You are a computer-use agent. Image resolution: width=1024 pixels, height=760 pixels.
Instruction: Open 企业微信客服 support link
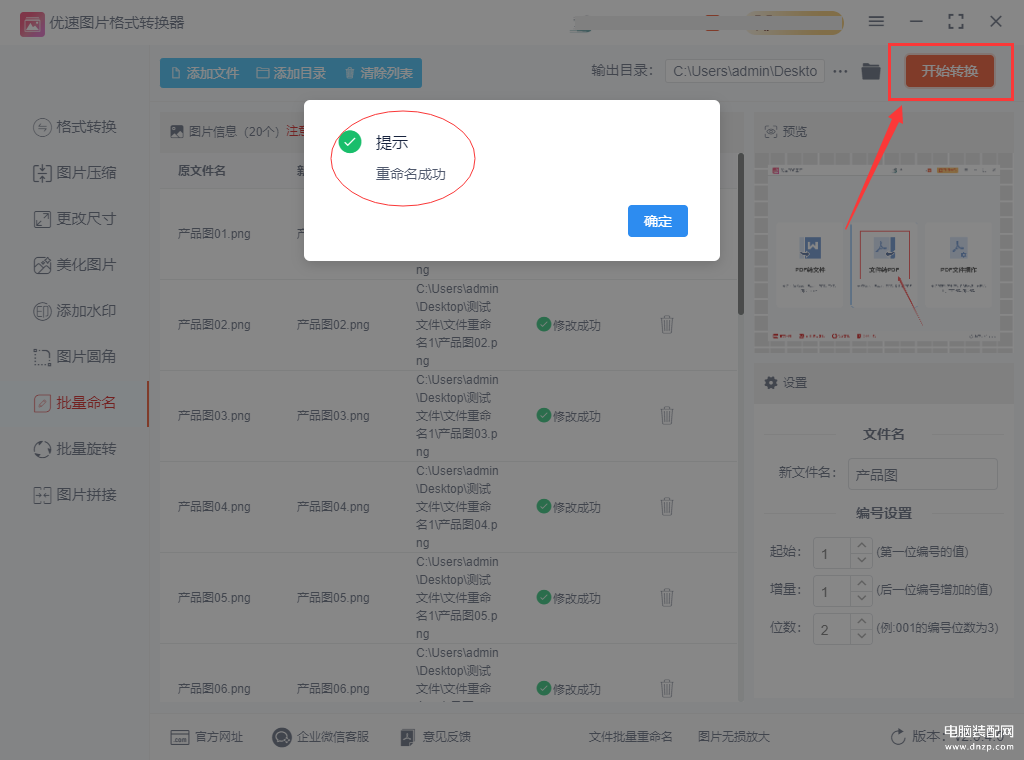pyautogui.click(x=321, y=737)
